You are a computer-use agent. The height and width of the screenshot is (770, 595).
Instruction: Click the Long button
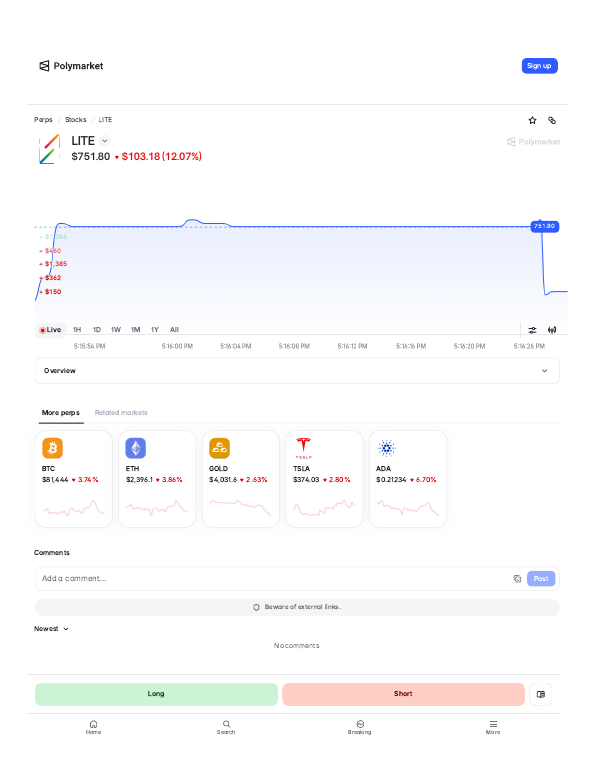156,694
